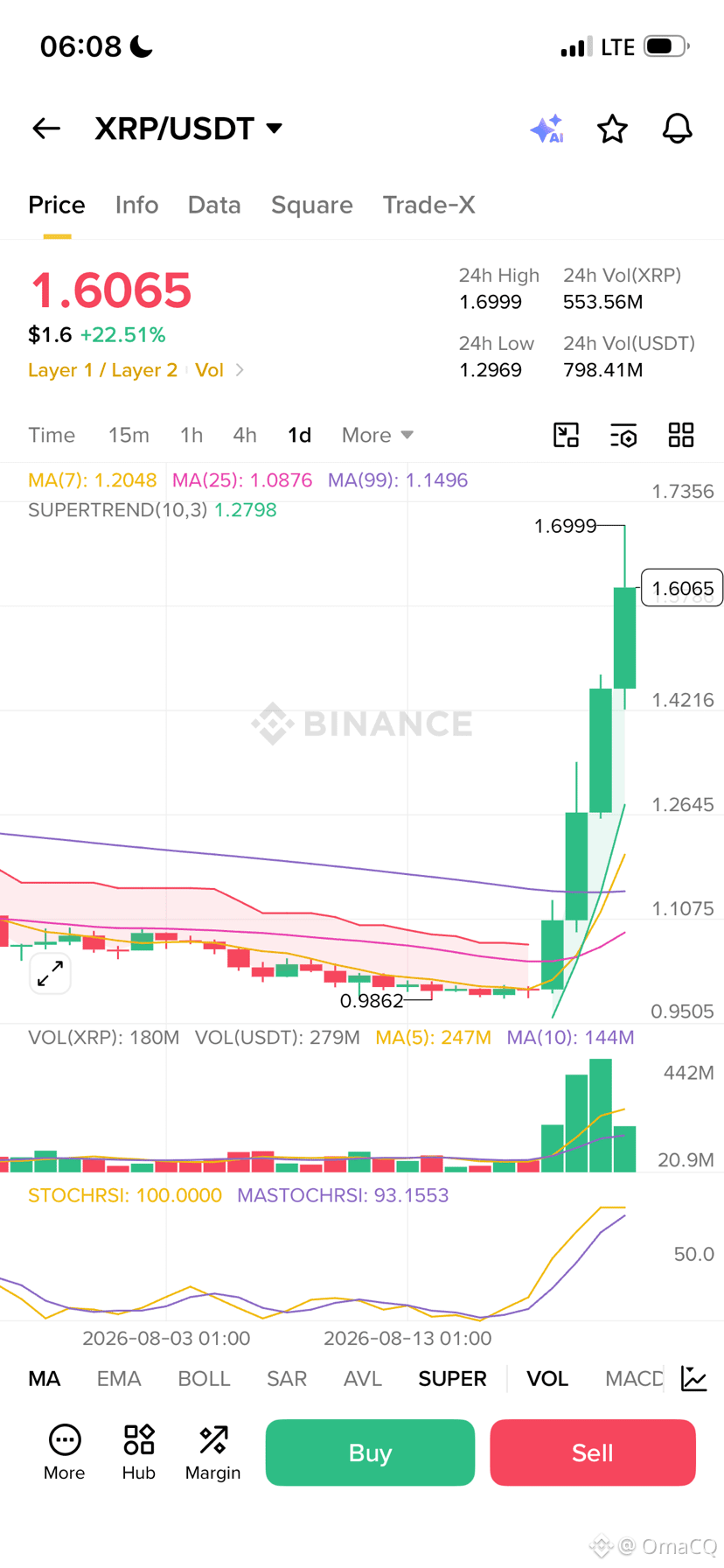Expand the XRP/USDT pair selector dropdown

[189, 129]
